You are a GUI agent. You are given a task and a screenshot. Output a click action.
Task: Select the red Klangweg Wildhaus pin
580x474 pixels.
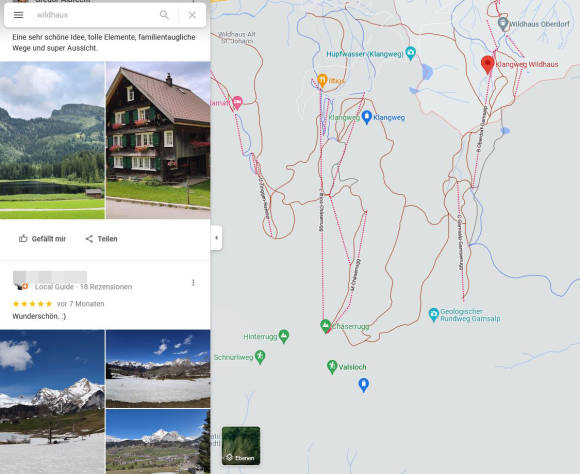(x=488, y=65)
